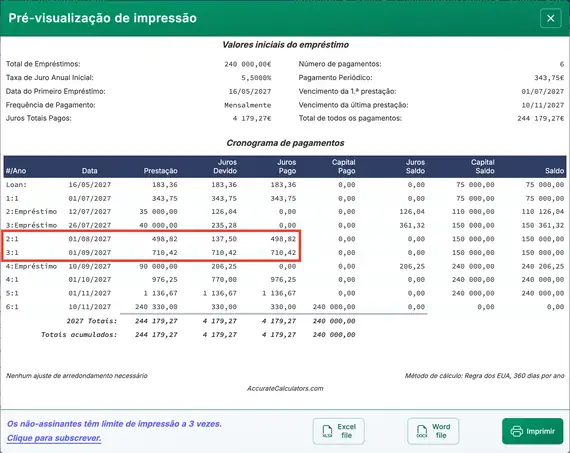Click the 361,32 Juros Saldo value
This screenshot has width=570, height=453.
(x=412, y=225)
